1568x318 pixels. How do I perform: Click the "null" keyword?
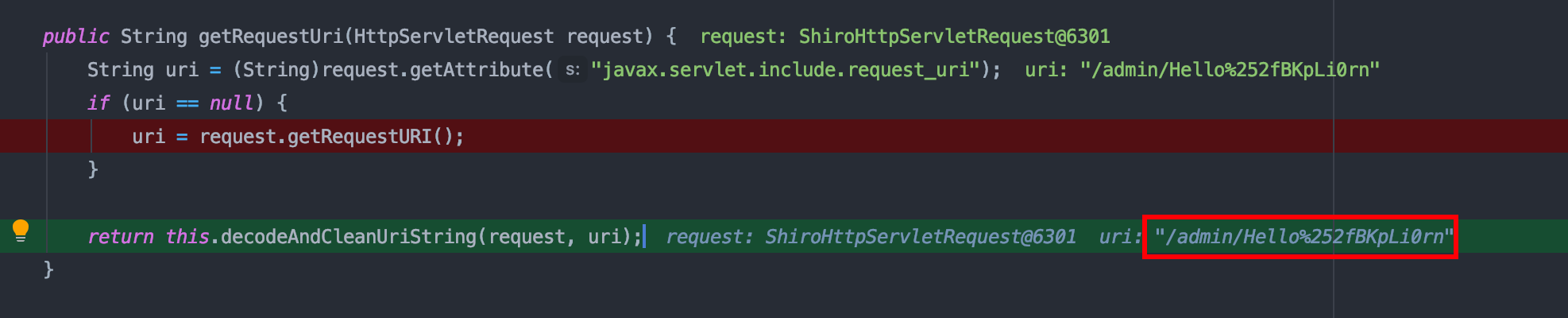click(231, 103)
